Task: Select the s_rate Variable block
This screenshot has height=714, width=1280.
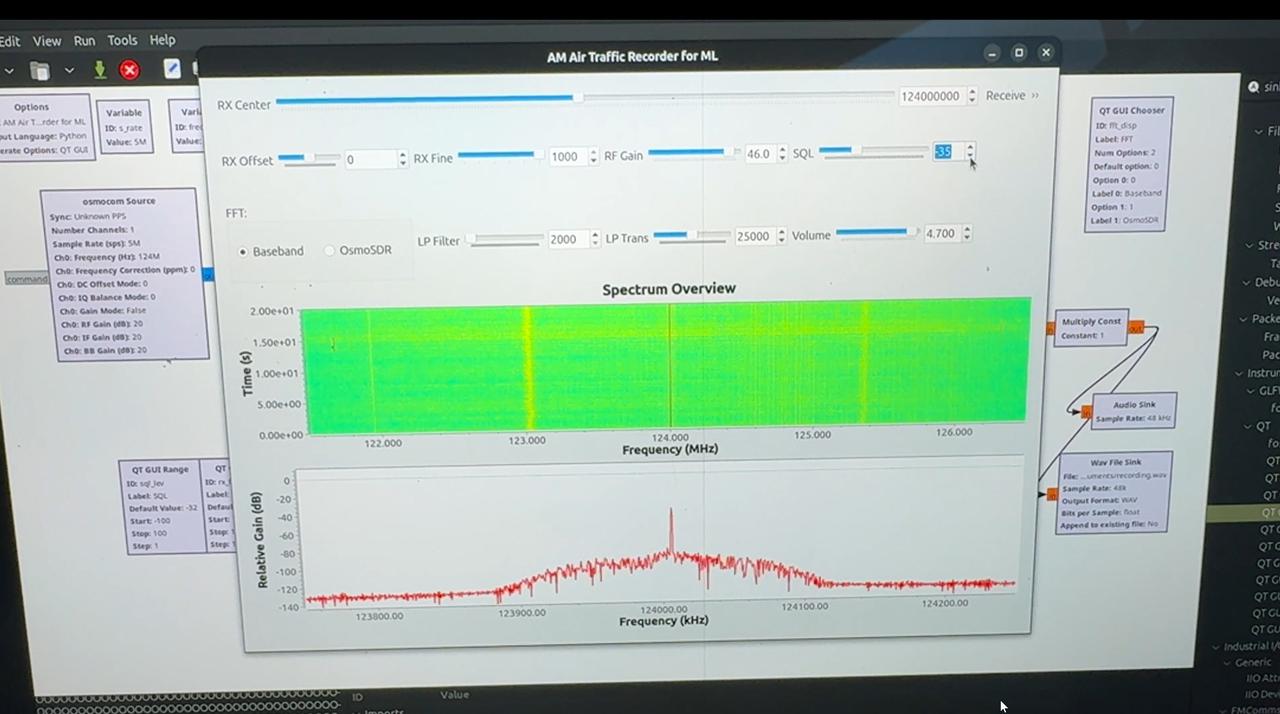Action: [x=125, y=125]
